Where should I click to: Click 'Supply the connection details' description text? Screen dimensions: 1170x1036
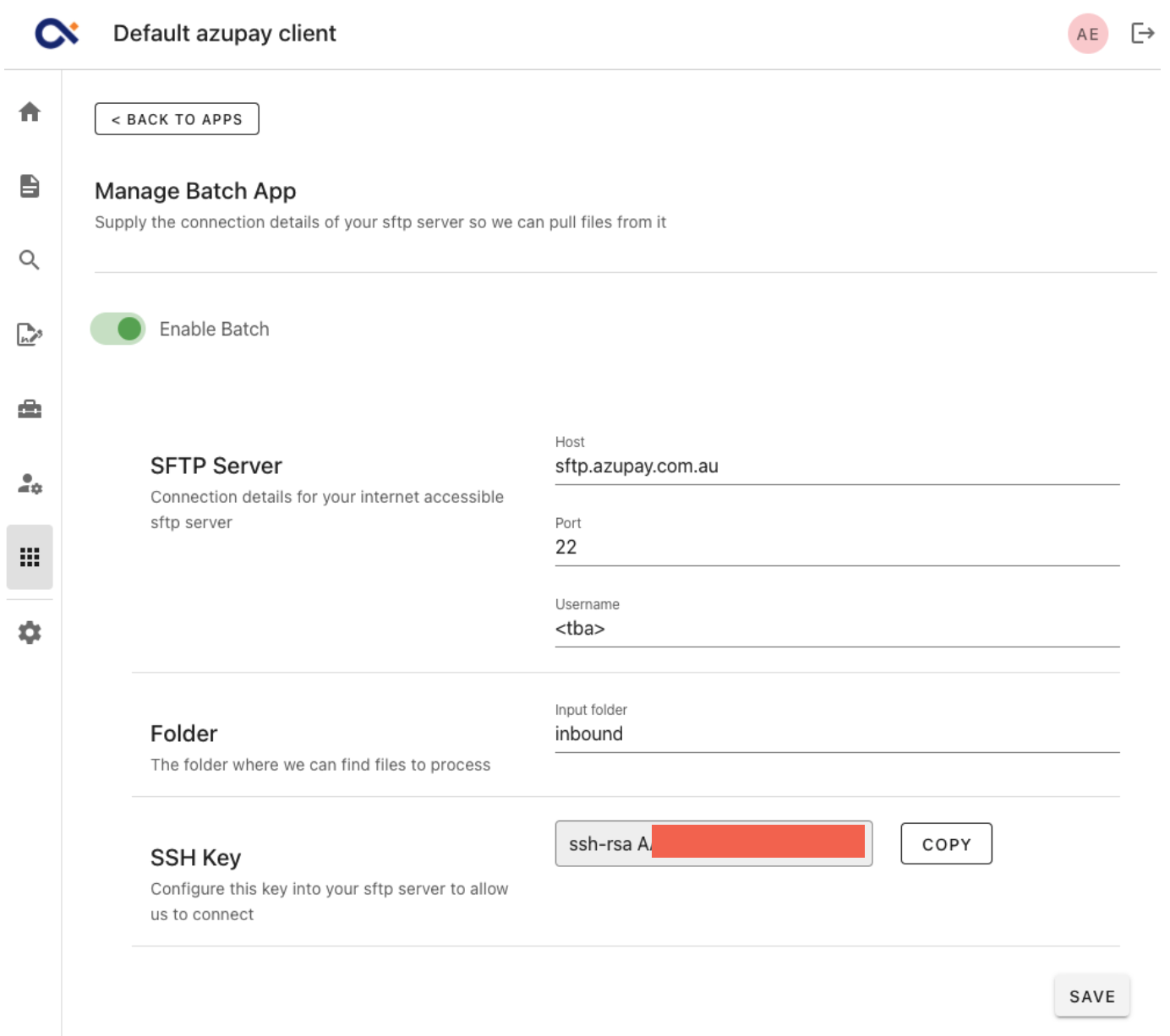pos(380,222)
